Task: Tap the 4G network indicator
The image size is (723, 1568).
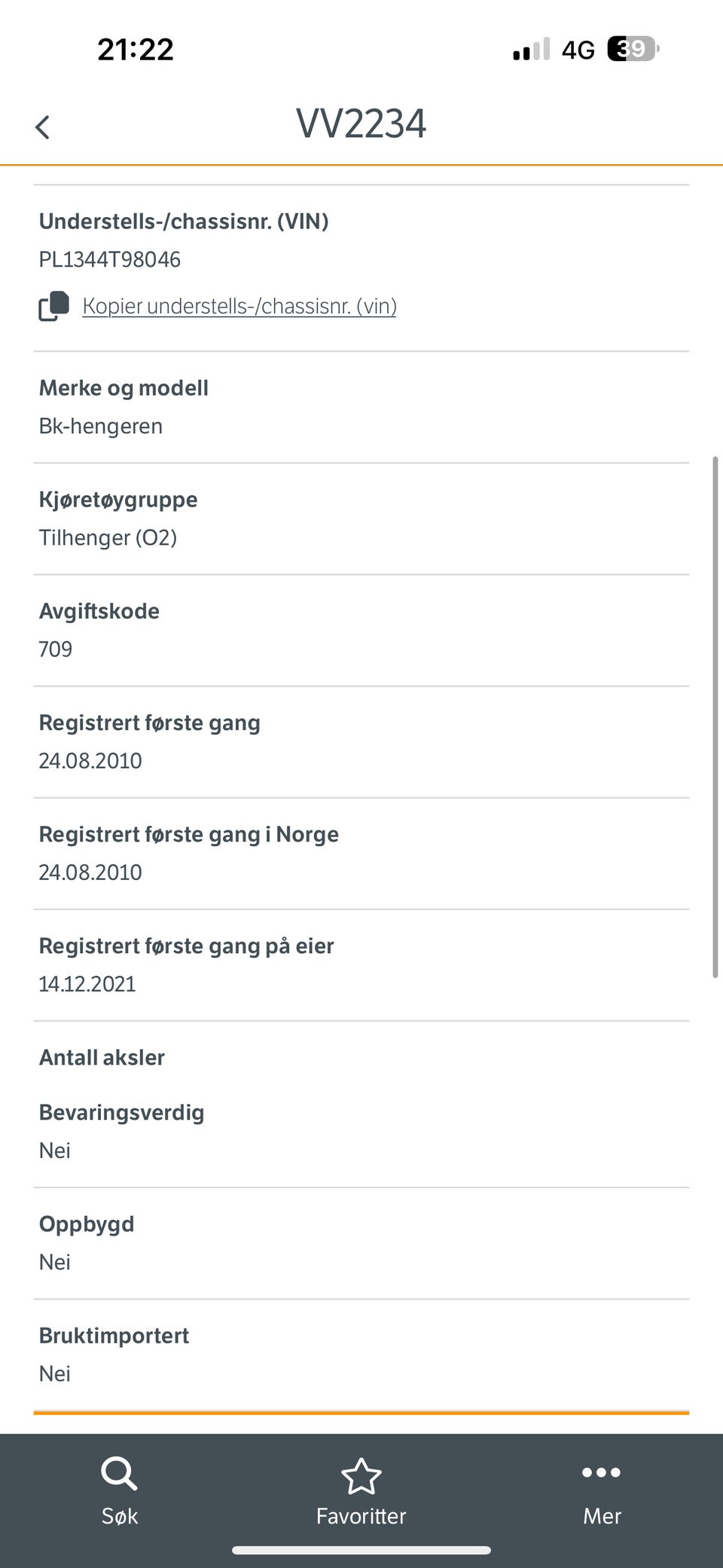Action: (578, 50)
